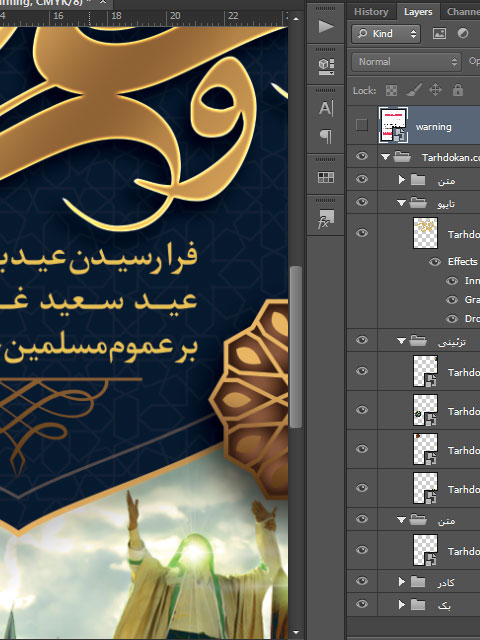Open the Styles fx panel icon

pyautogui.click(x=326, y=219)
